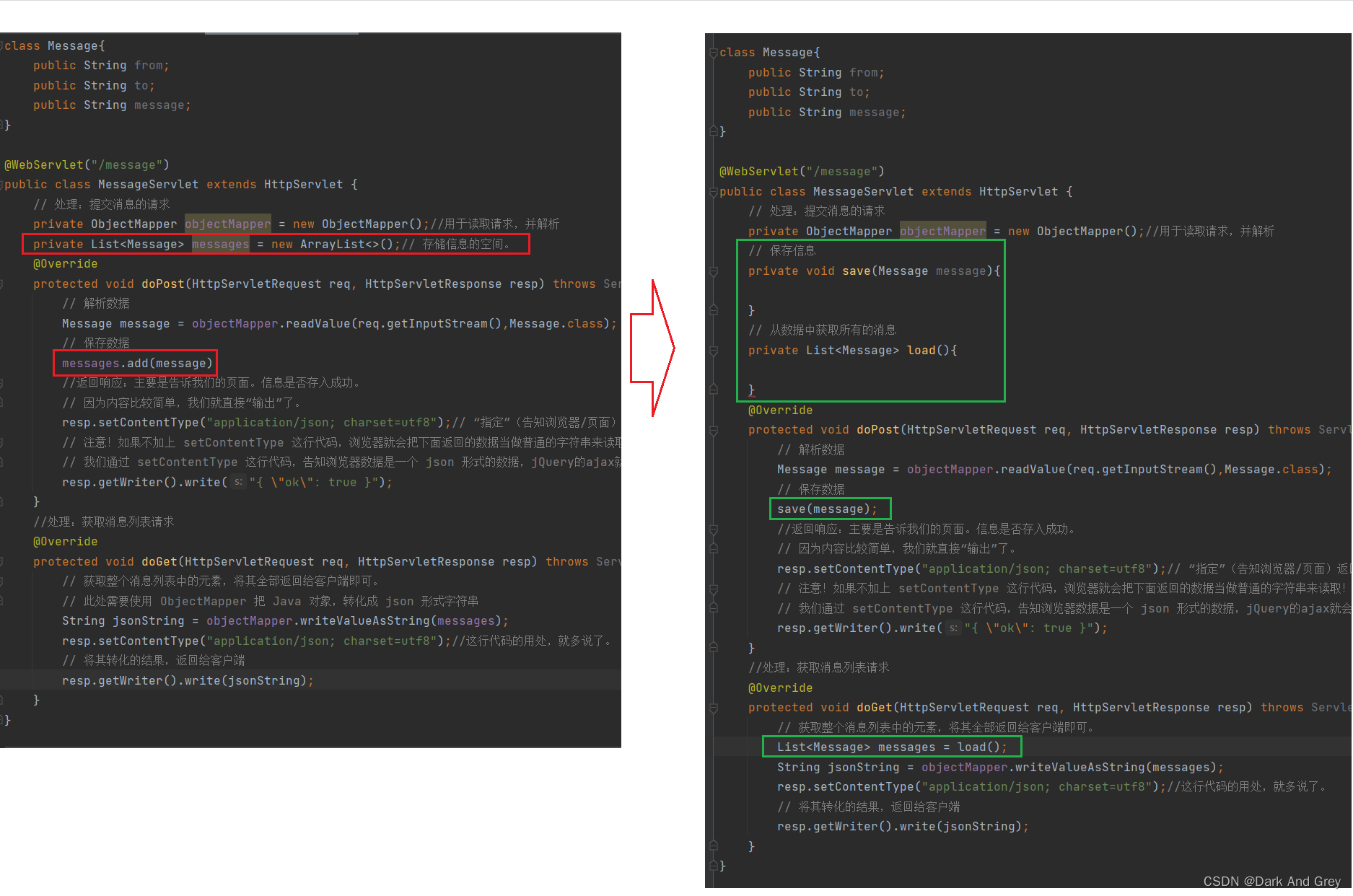
Task: Click 'class Message{' declaration in left code
Action: point(54,46)
